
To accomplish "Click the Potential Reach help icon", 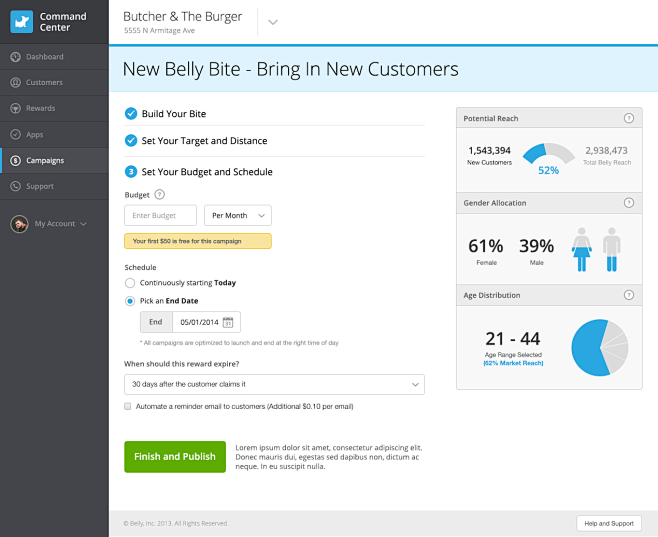I will pyautogui.click(x=629, y=118).
